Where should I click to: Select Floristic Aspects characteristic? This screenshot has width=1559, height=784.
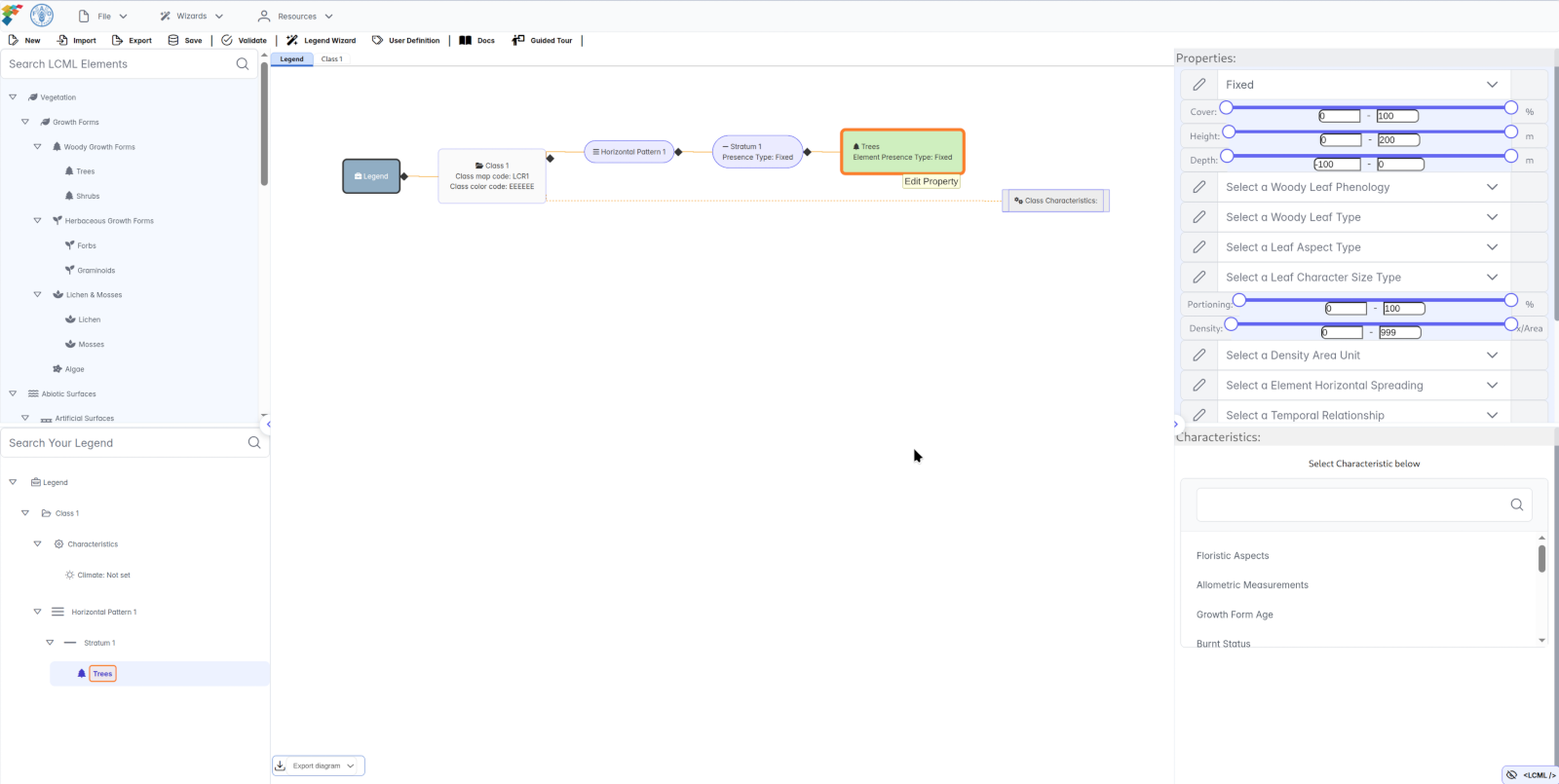pos(1233,556)
